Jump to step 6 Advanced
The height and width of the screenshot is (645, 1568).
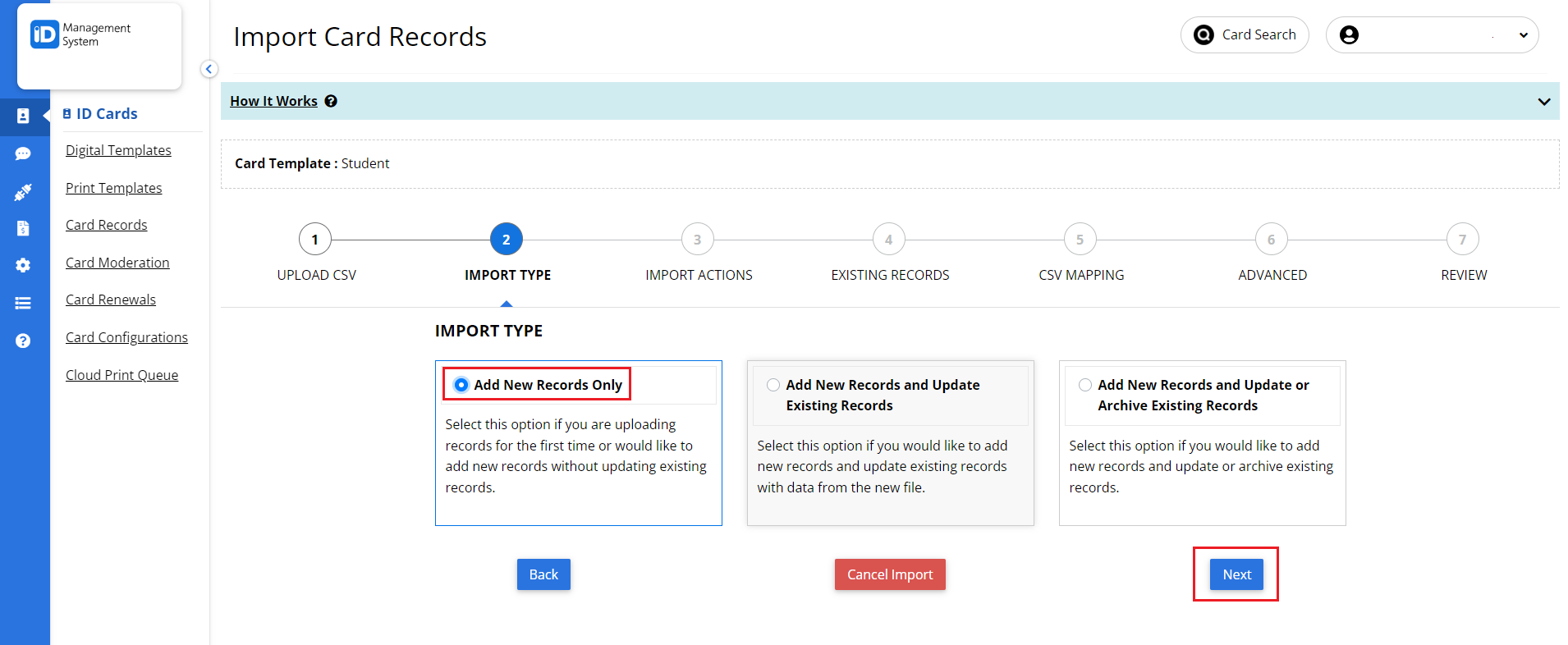[1272, 240]
